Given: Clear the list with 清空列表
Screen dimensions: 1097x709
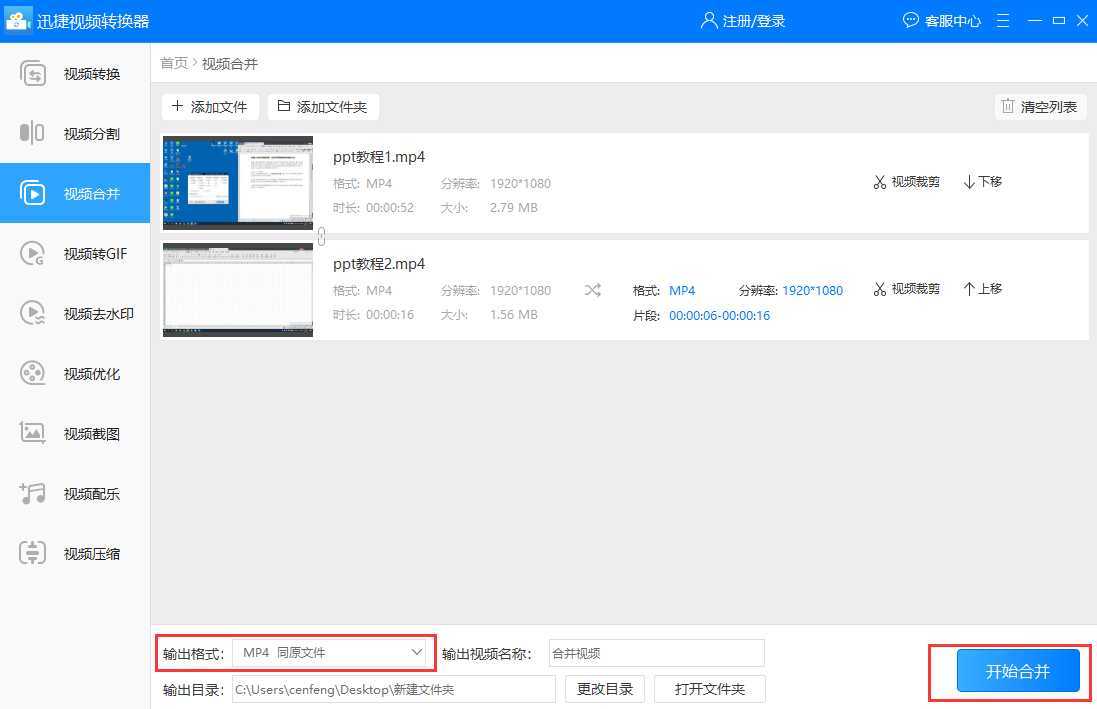Looking at the screenshot, I should (1040, 106).
